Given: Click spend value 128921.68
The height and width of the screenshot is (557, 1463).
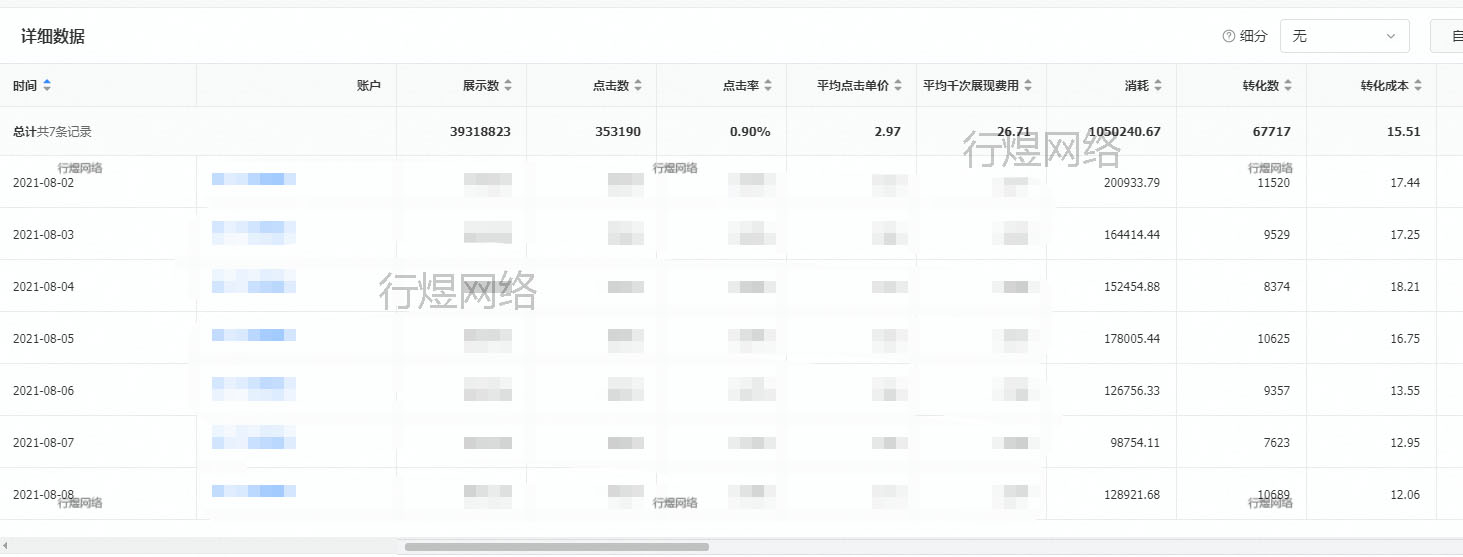Looking at the screenshot, I should point(1131,495).
